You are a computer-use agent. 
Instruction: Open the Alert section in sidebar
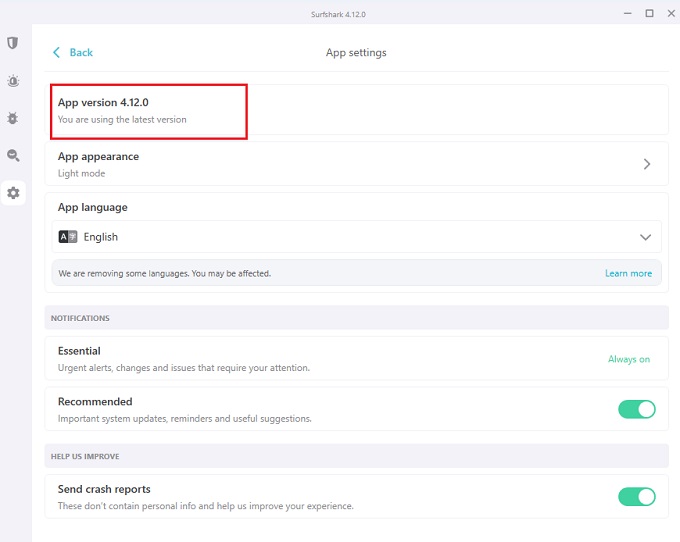tap(13, 81)
